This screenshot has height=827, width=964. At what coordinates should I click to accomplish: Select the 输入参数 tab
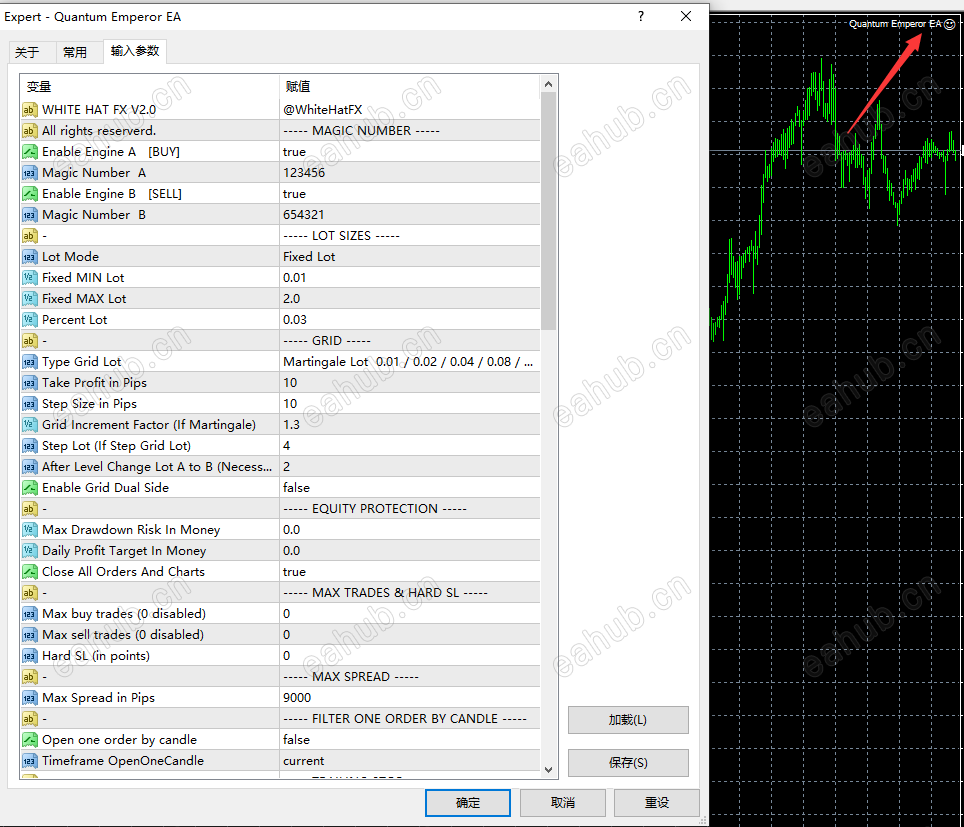135,51
